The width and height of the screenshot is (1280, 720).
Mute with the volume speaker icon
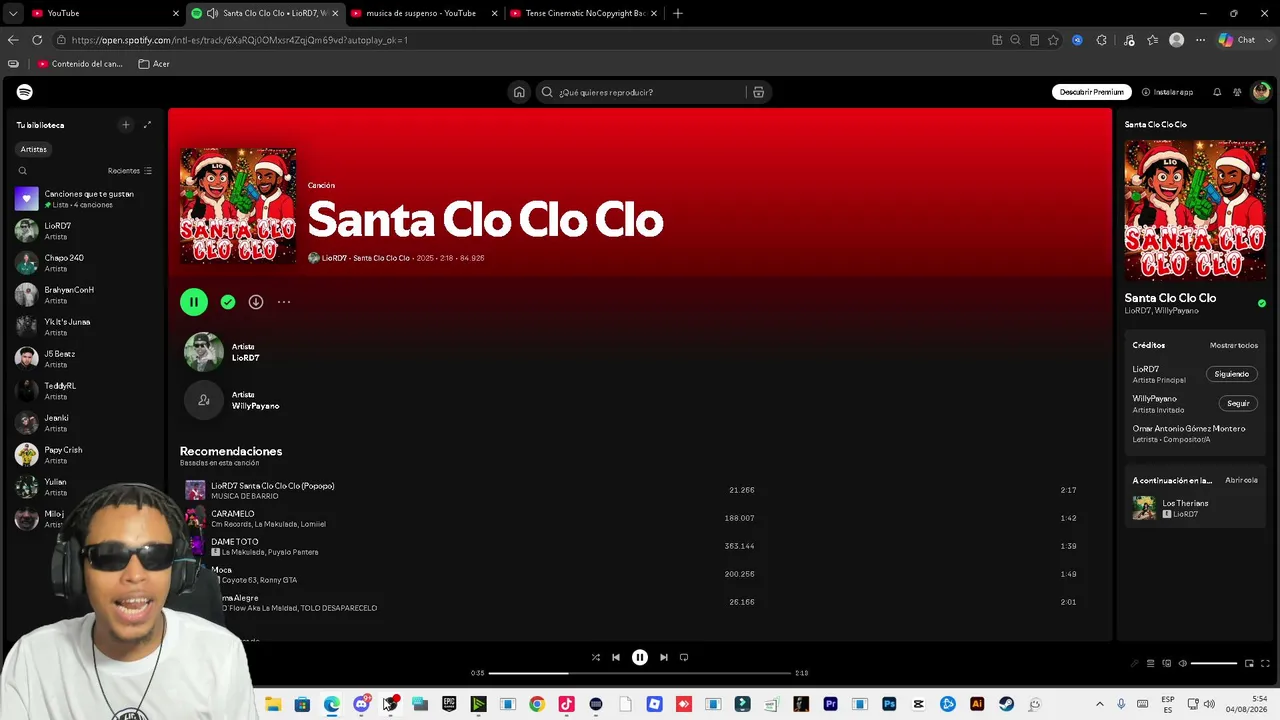click(1182, 663)
